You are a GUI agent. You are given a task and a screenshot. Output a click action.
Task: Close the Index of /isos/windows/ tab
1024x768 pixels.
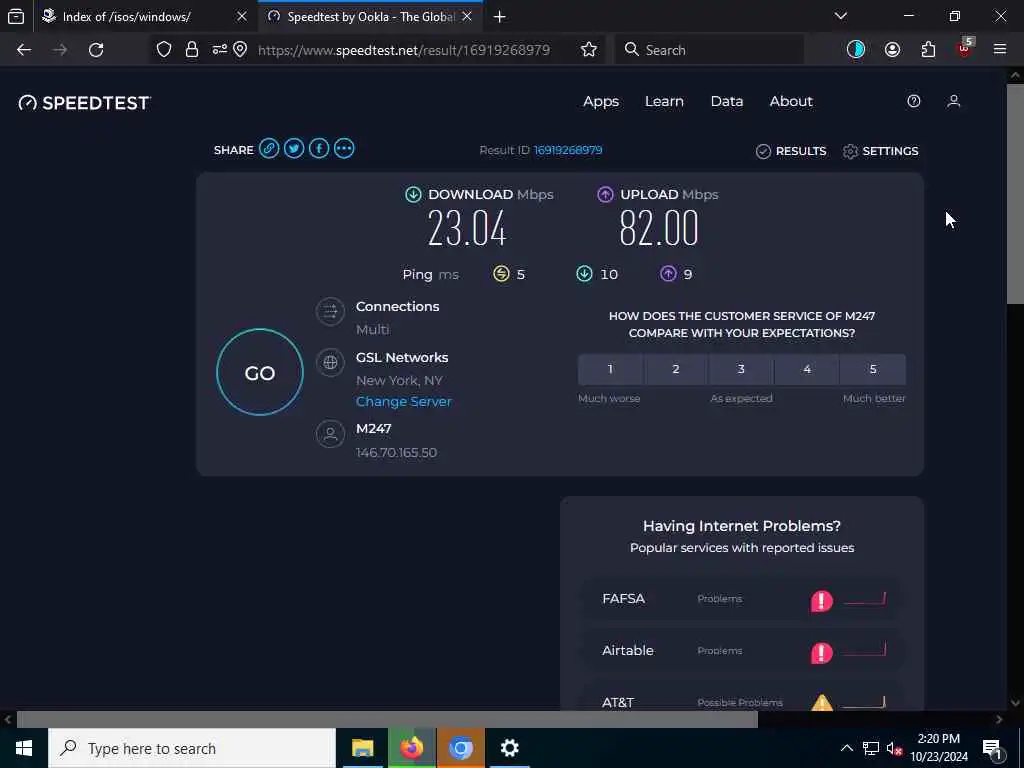pos(242,16)
